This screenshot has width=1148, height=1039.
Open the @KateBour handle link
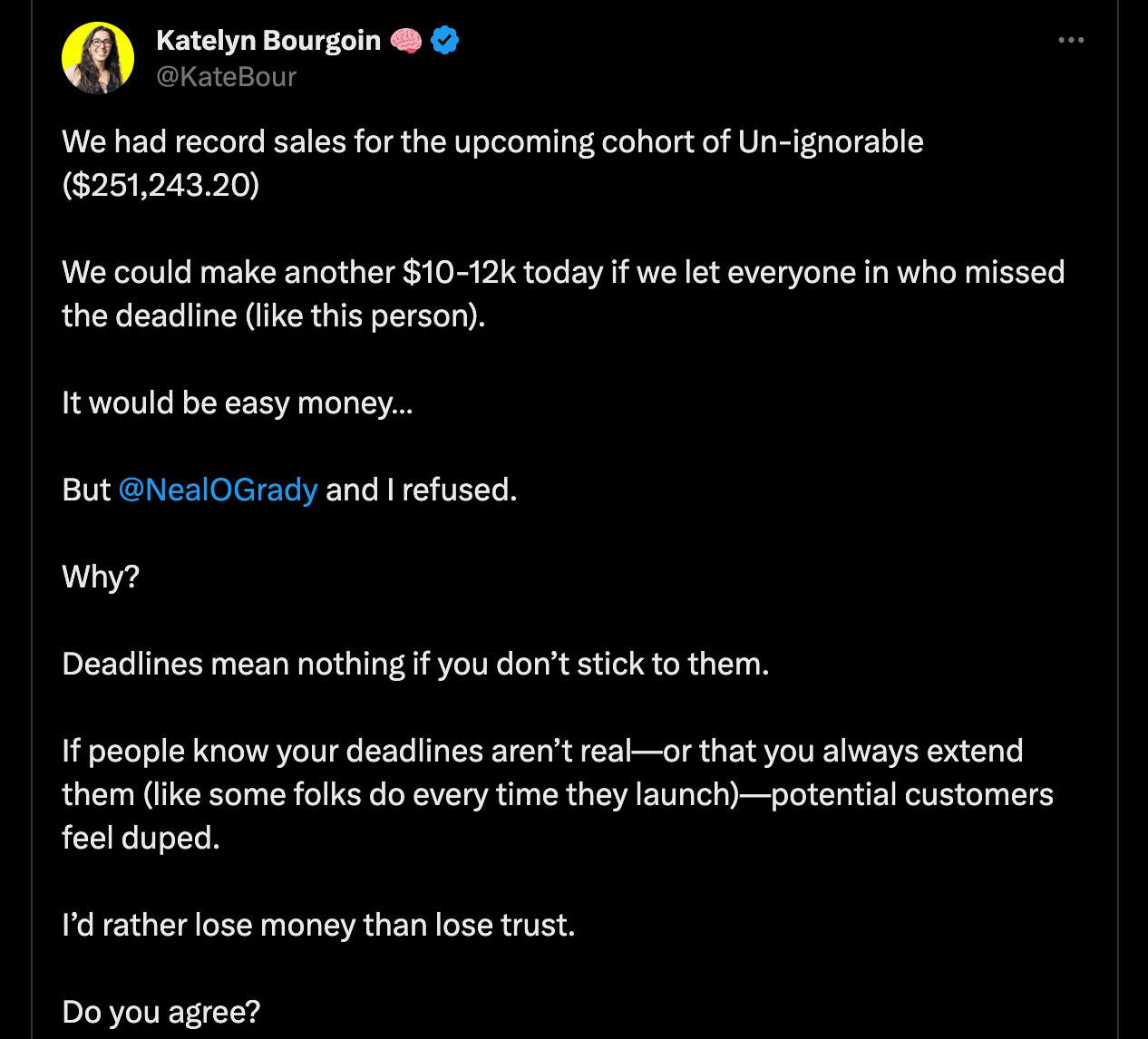tap(226, 77)
